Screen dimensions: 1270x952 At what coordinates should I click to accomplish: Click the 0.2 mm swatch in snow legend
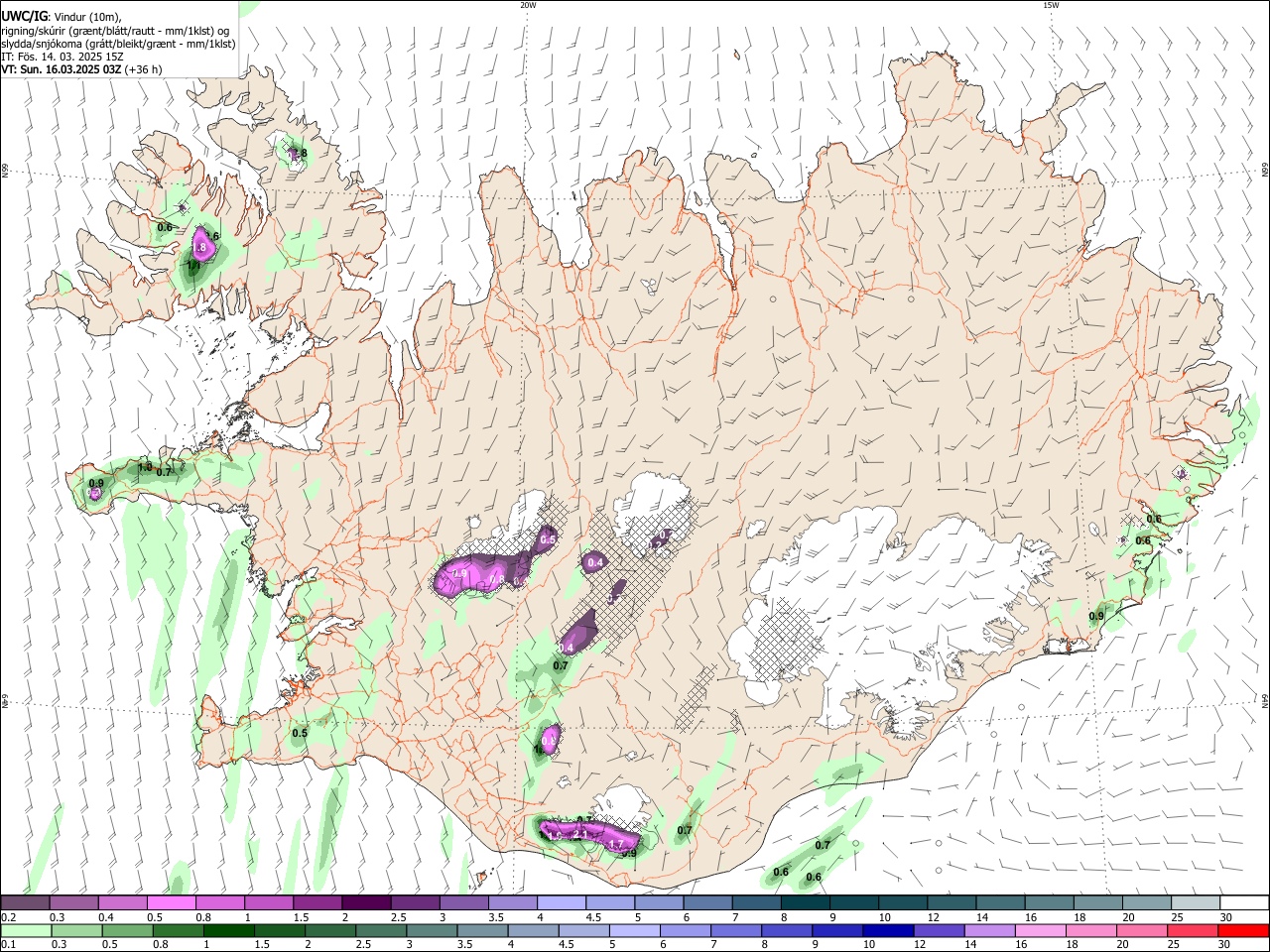click(x=25, y=902)
